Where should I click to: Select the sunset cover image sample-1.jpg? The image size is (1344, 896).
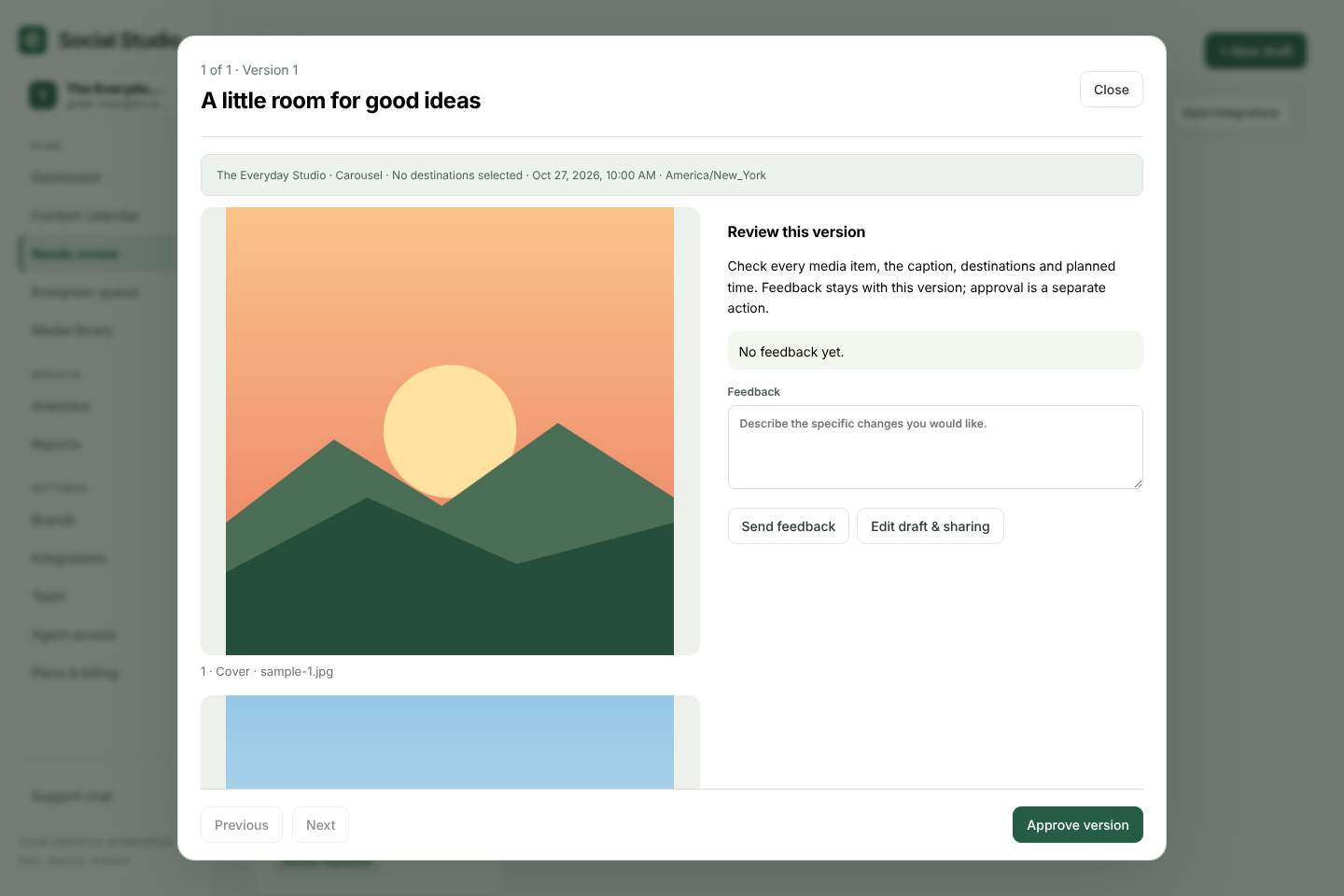coord(450,431)
